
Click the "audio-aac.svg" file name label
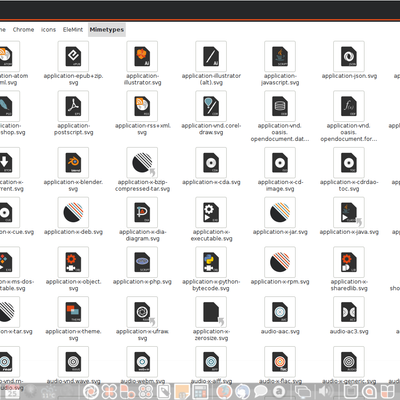[280, 332]
